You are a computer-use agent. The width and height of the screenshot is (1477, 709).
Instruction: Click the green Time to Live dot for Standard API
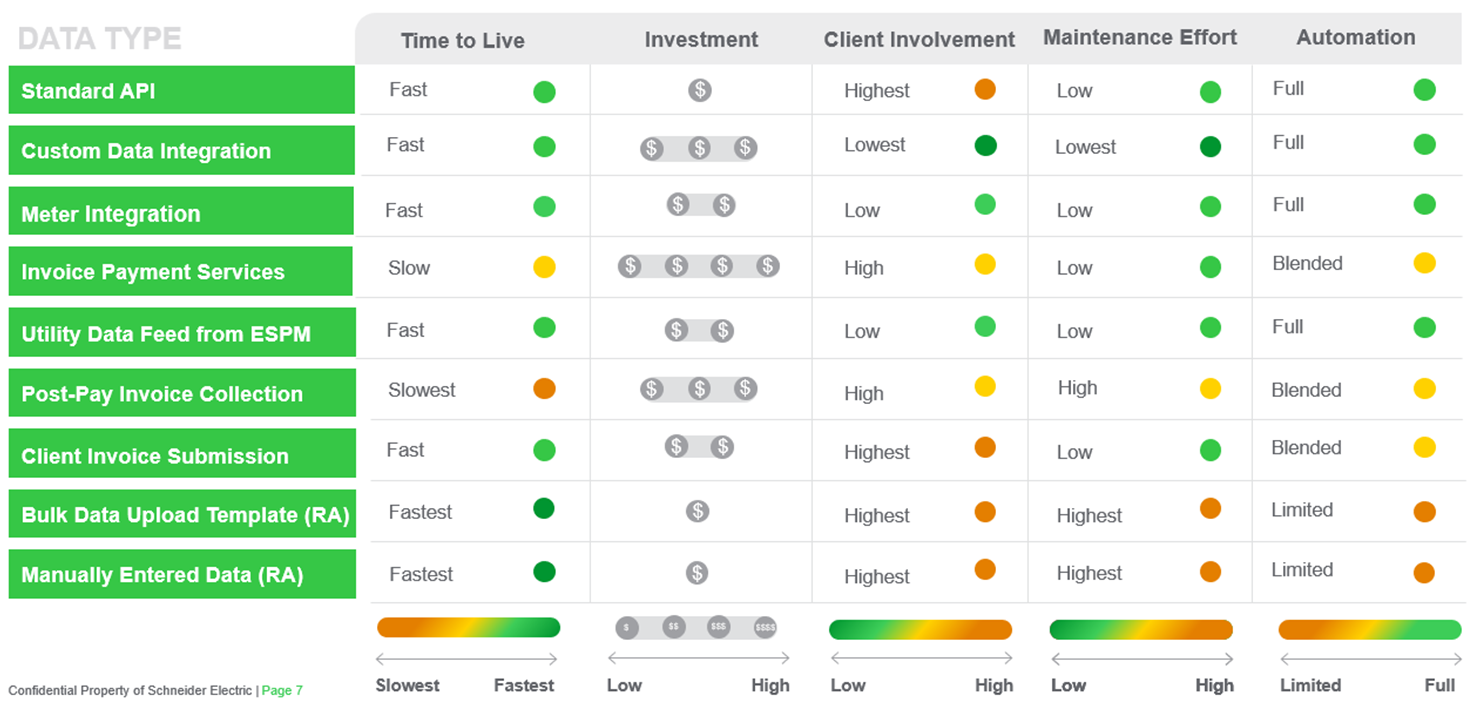544,92
